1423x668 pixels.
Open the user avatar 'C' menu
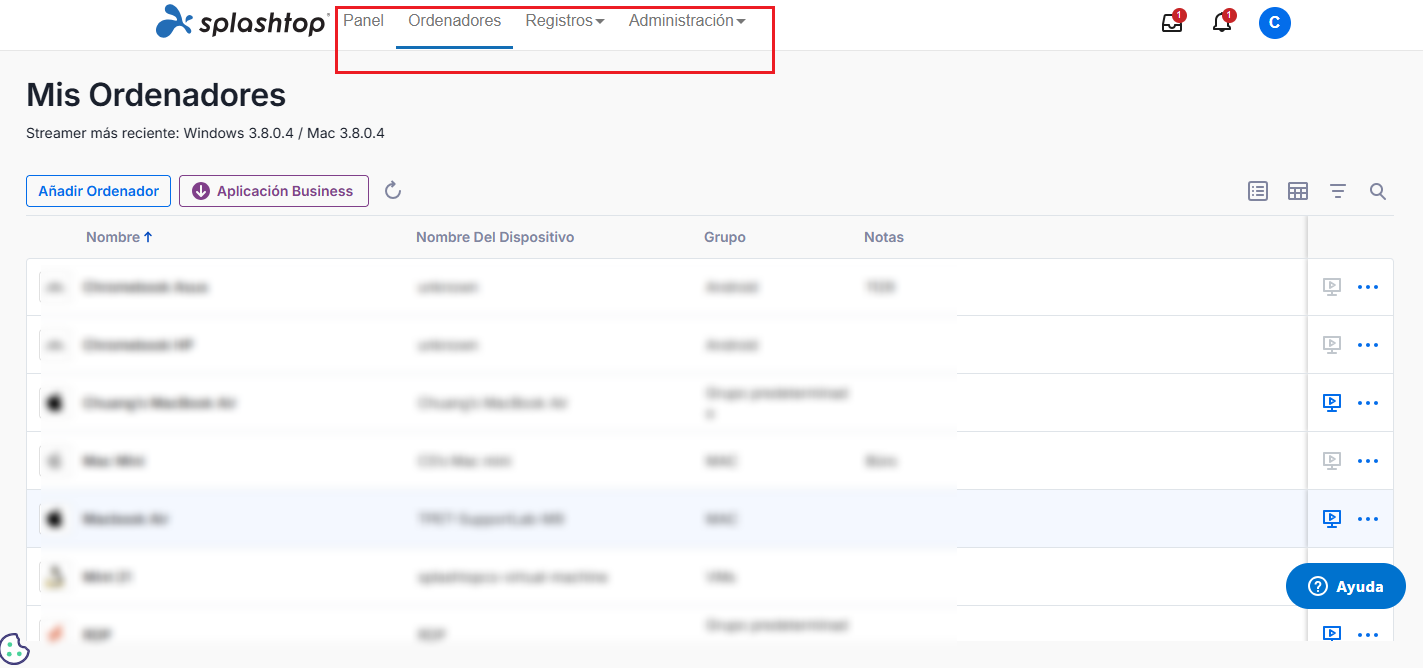(1275, 23)
